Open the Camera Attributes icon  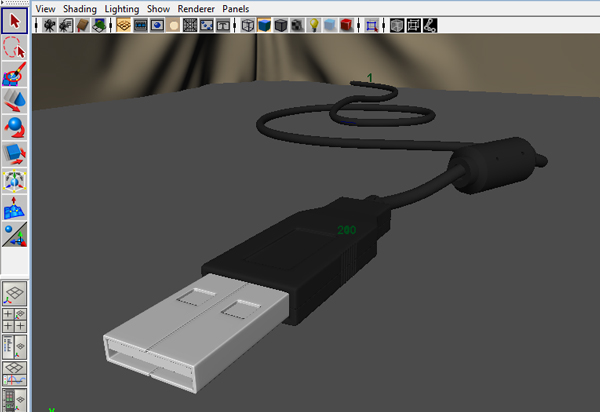[x=66, y=26]
